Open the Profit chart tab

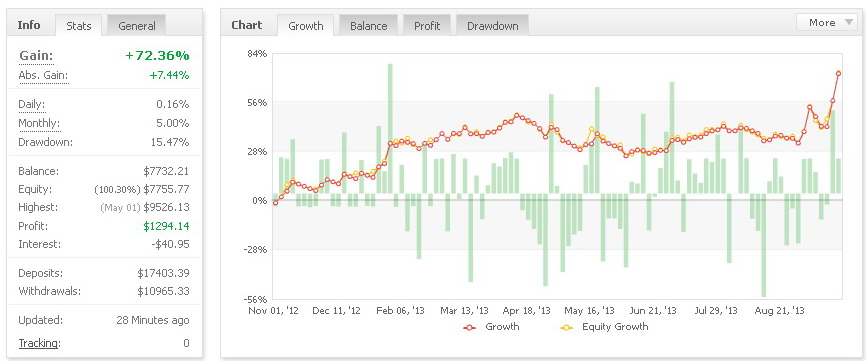[427, 25]
